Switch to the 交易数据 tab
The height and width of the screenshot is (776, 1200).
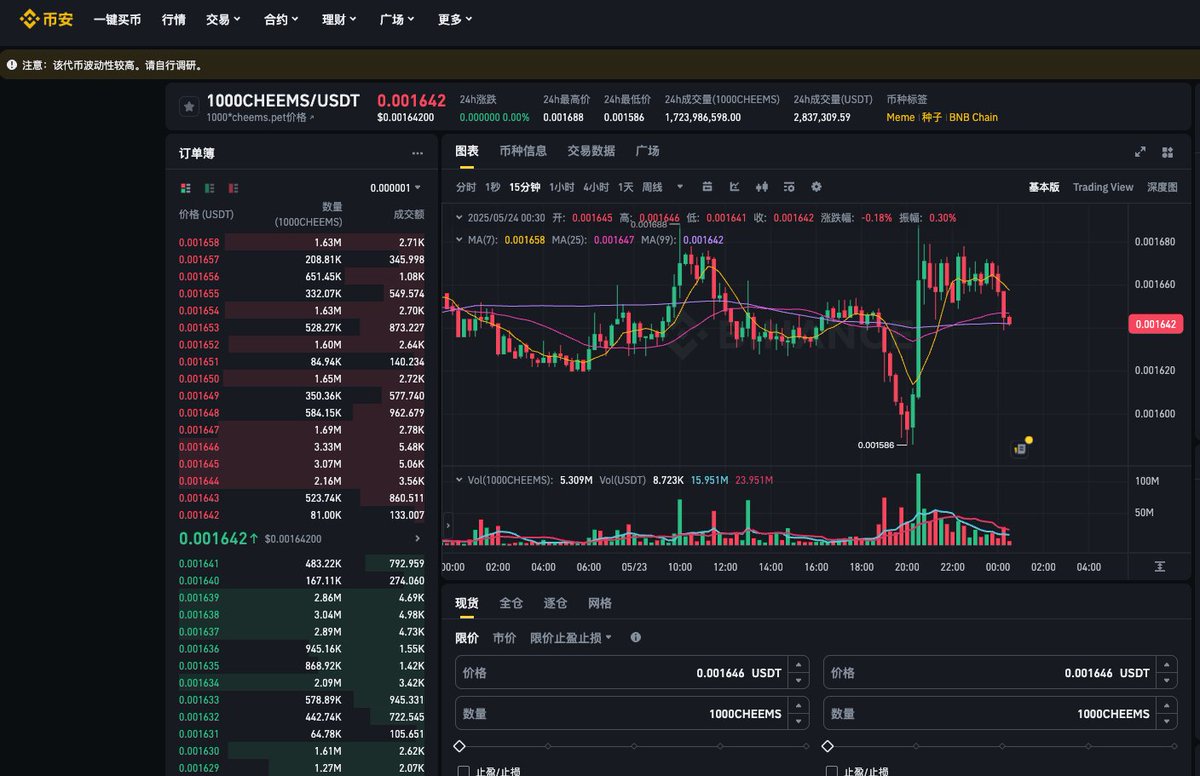click(591, 151)
